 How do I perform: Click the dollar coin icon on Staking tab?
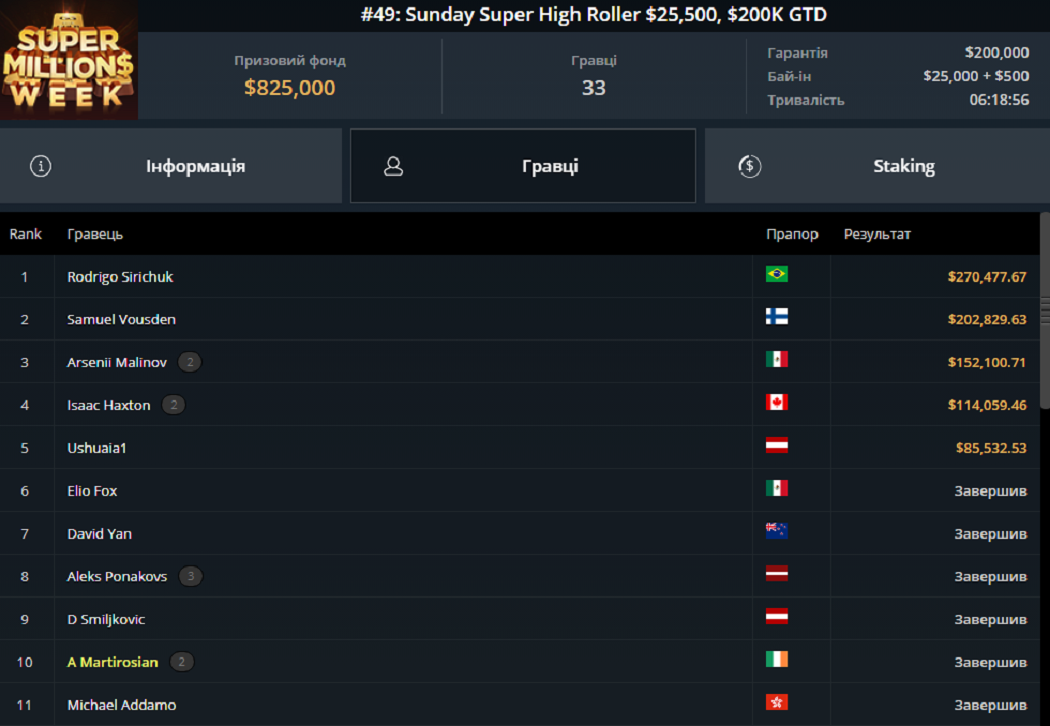[x=749, y=166]
